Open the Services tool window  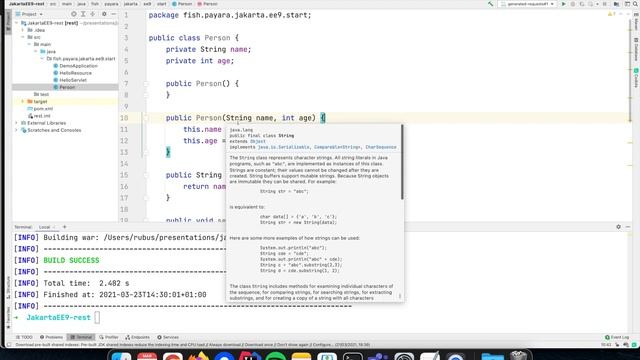pos(168,337)
